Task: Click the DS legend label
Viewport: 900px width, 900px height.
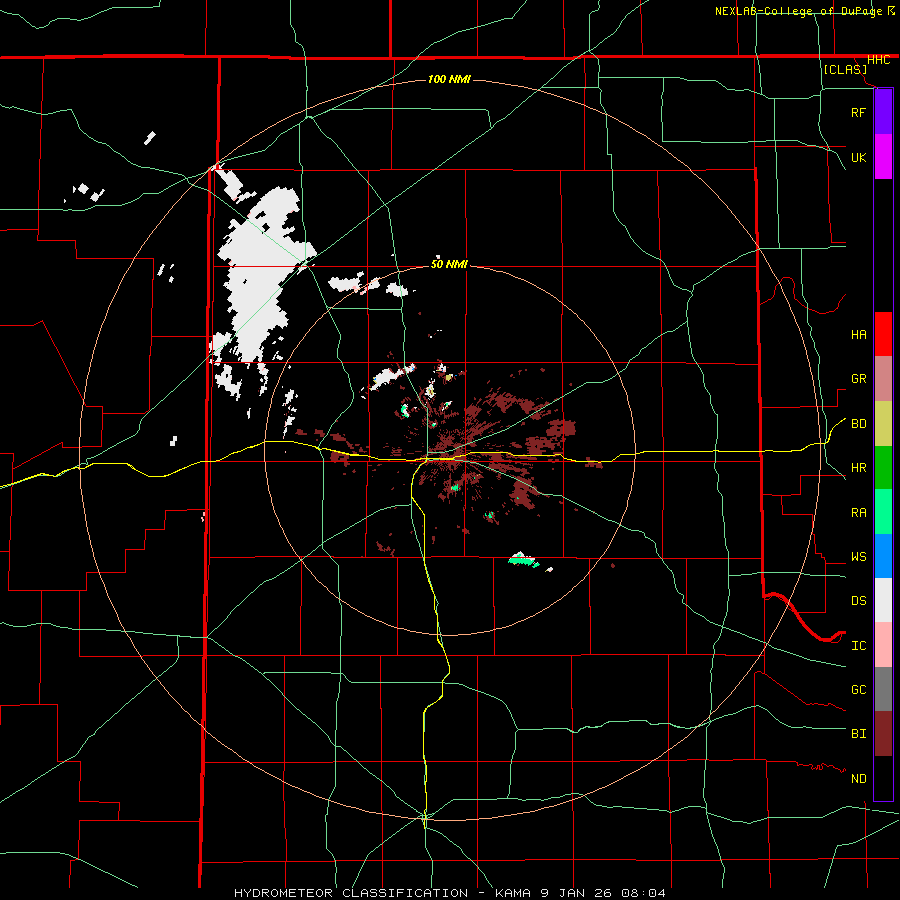Action: (x=858, y=600)
